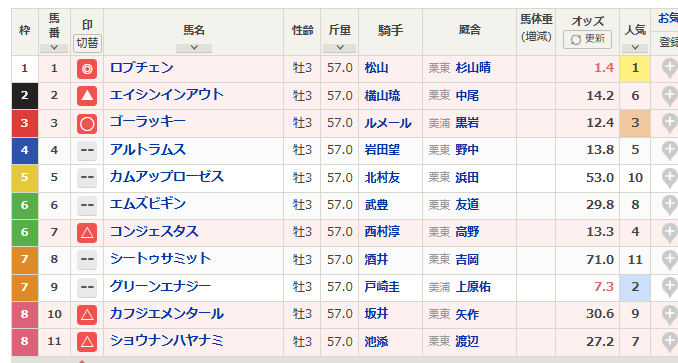Open horse page for シートゥサミット
Screen dimensions: 678x363
[x=160, y=259]
